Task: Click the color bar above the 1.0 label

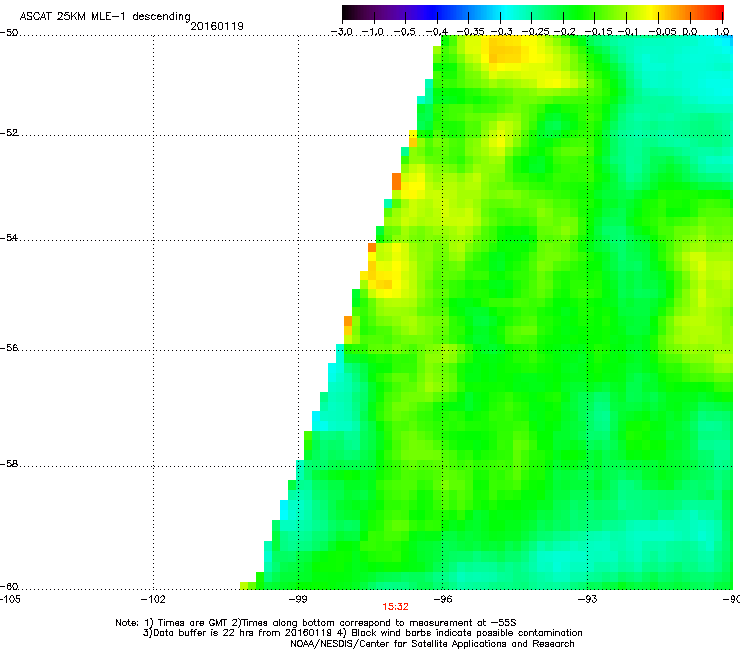Action: [x=722, y=12]
